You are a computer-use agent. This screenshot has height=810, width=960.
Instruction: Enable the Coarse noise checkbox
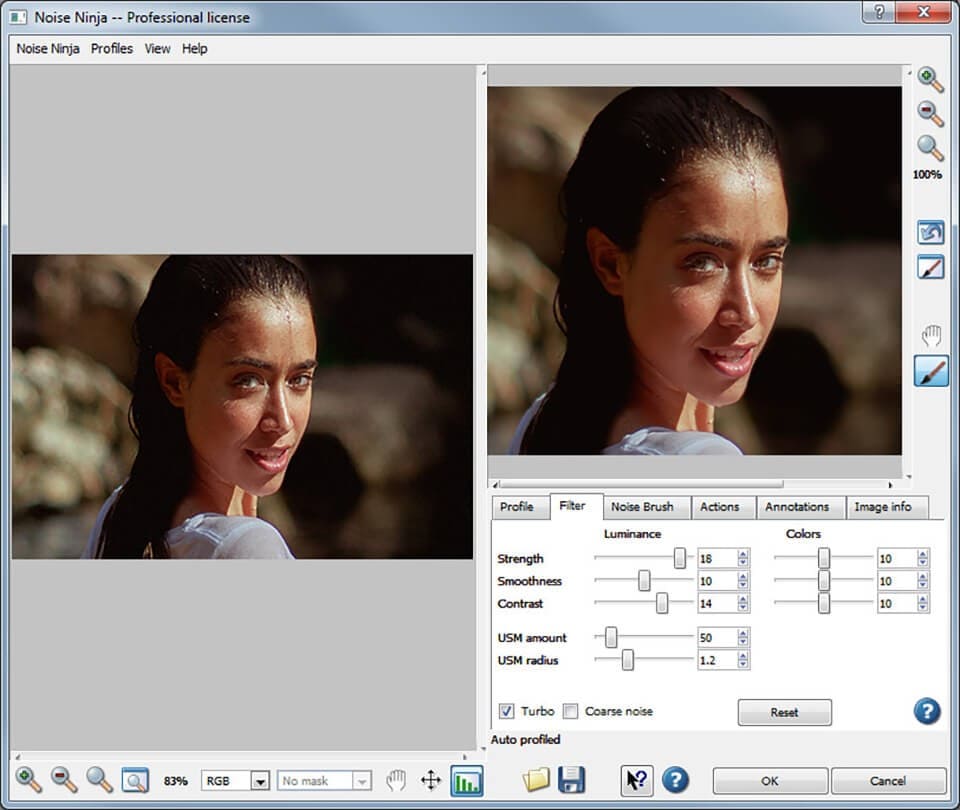click(571, 711)
